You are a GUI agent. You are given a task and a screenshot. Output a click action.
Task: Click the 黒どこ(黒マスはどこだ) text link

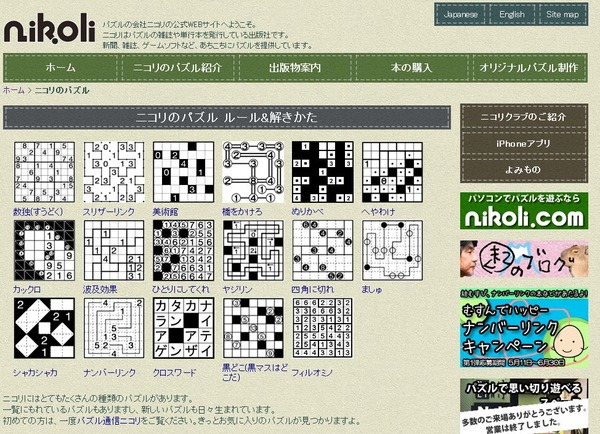click(x=255, y=372)
